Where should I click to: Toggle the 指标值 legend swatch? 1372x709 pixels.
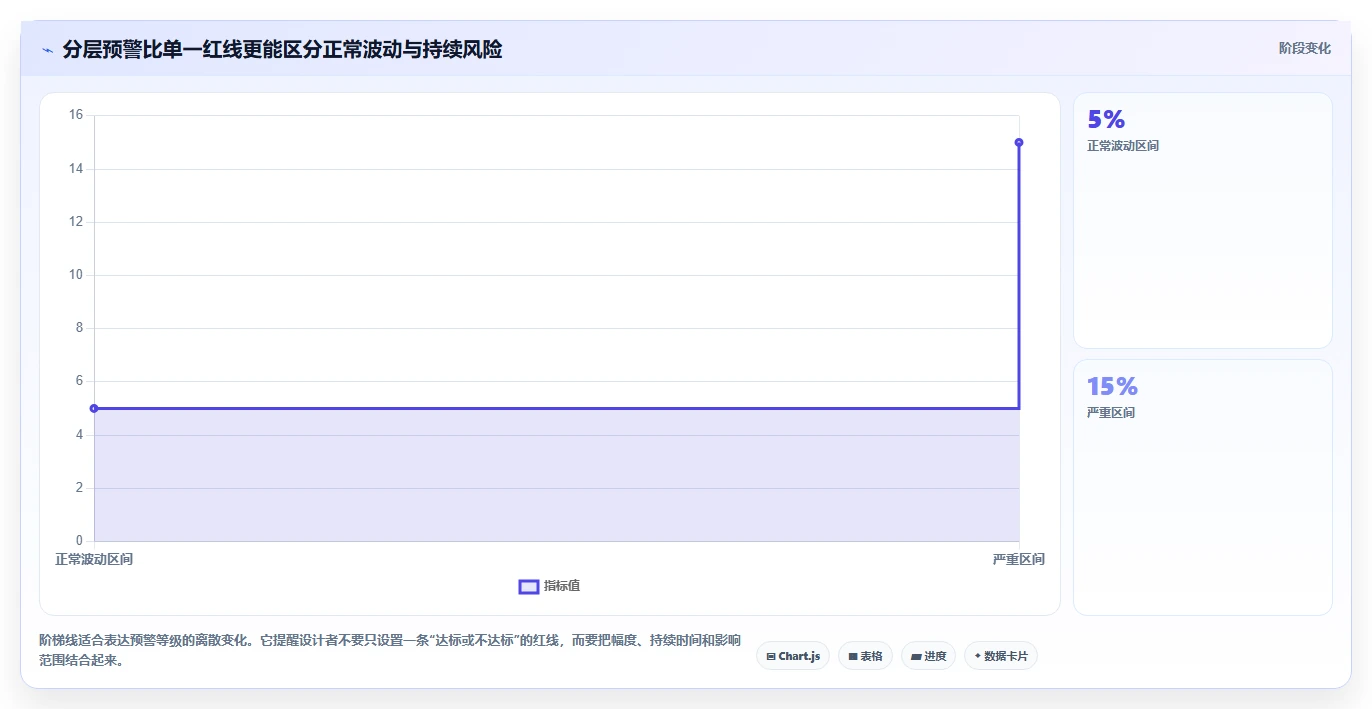coord(529,587)
